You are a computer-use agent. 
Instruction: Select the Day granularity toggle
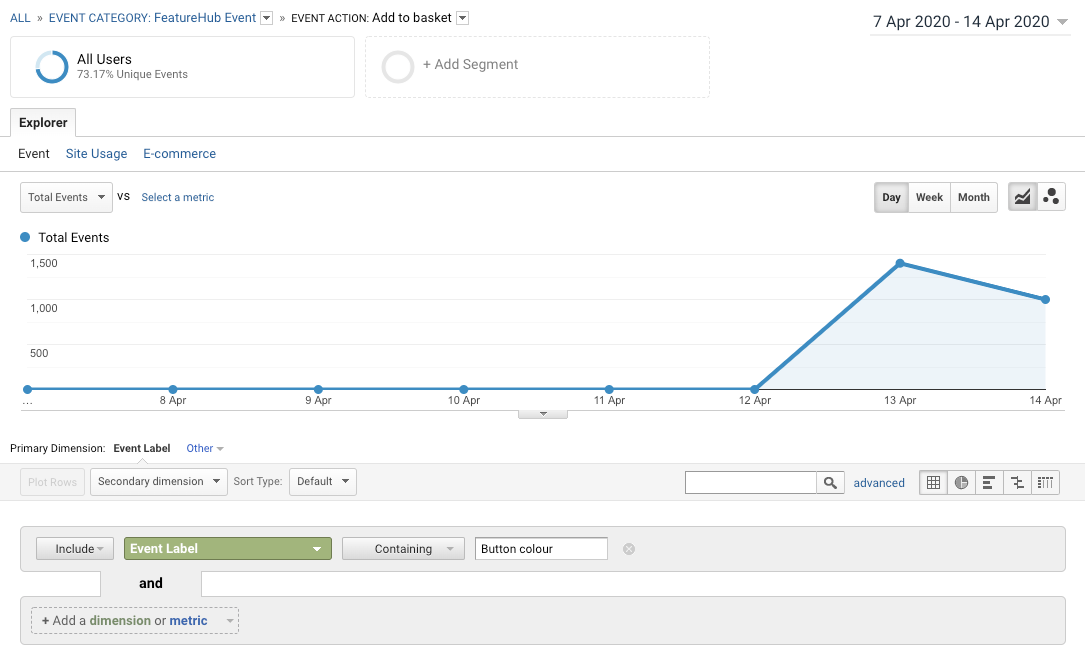890,197
